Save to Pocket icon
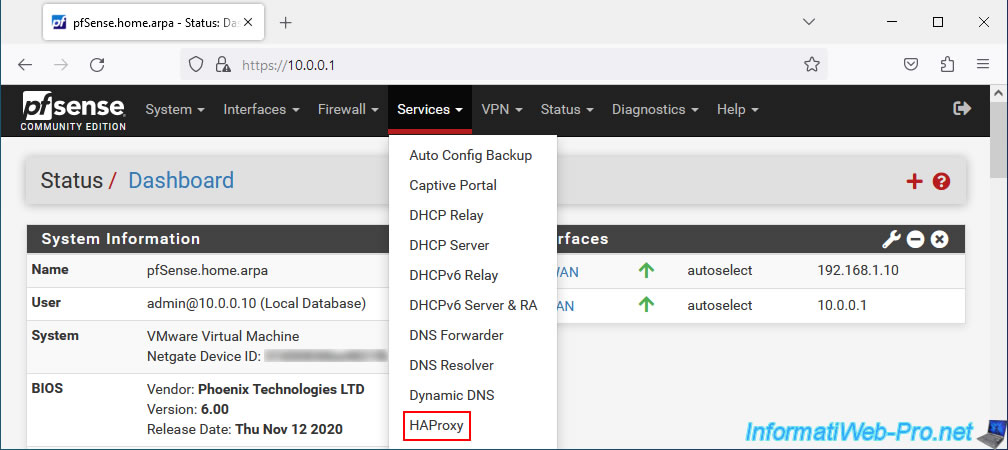Viewport: 1008px width, 450px height. click(x=911, y=64)
